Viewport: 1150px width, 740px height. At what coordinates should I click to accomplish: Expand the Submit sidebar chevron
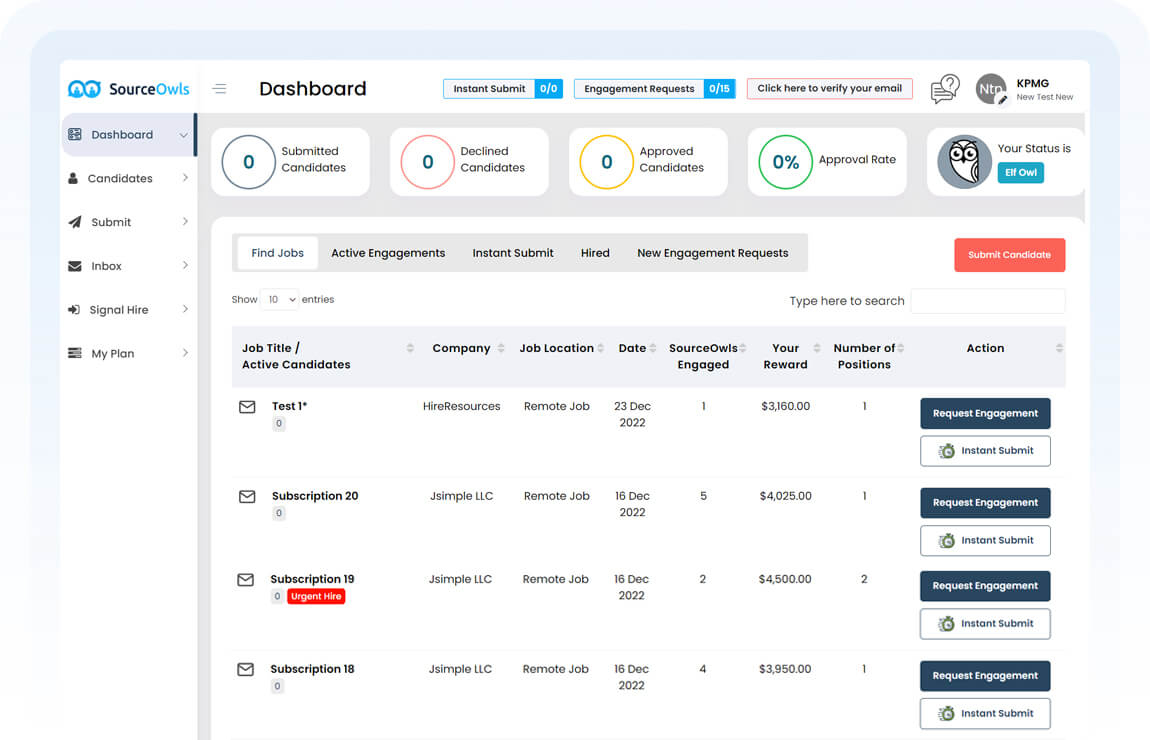(x=185, y=221)
